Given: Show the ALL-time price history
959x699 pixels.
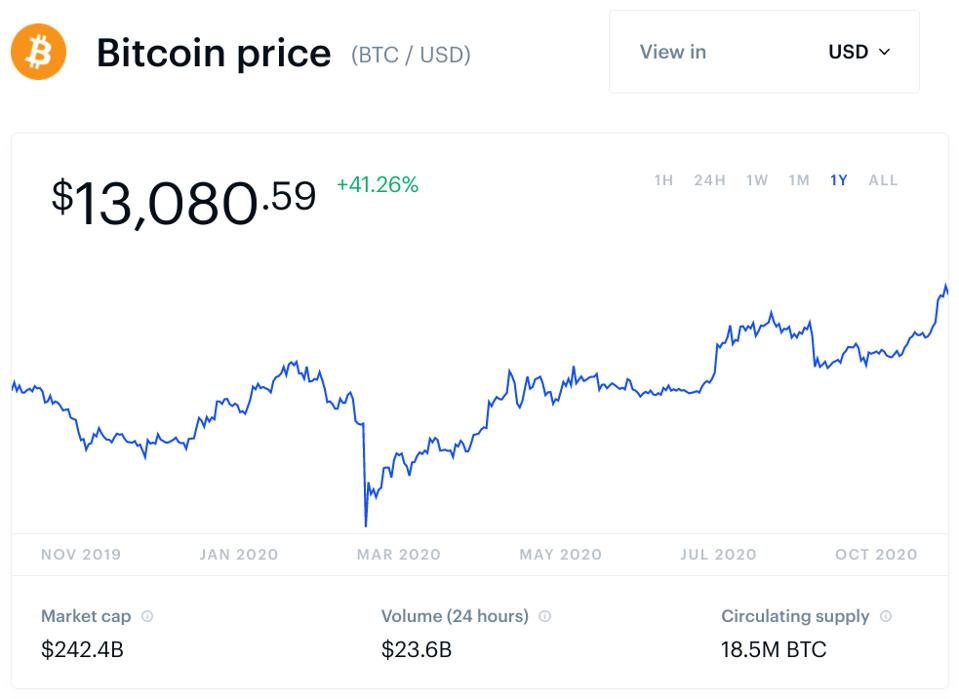Looking at the screenshot, I should (x=884, y=181).
